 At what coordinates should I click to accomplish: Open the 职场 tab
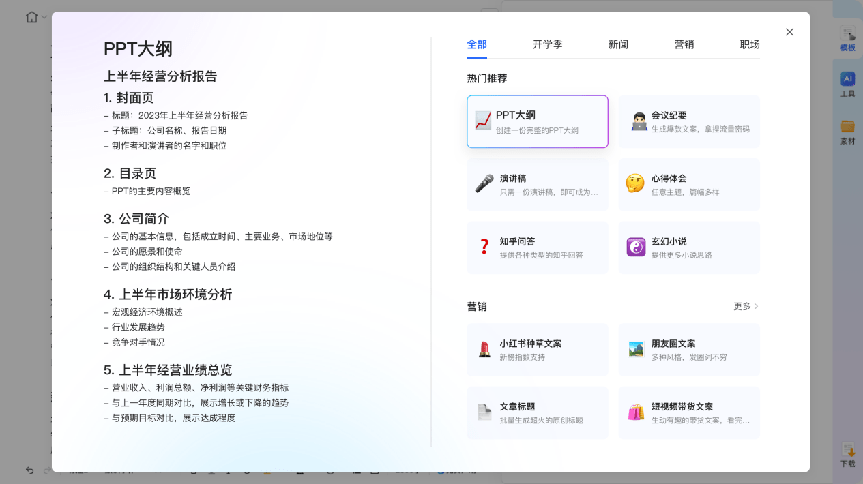(749, 45)
